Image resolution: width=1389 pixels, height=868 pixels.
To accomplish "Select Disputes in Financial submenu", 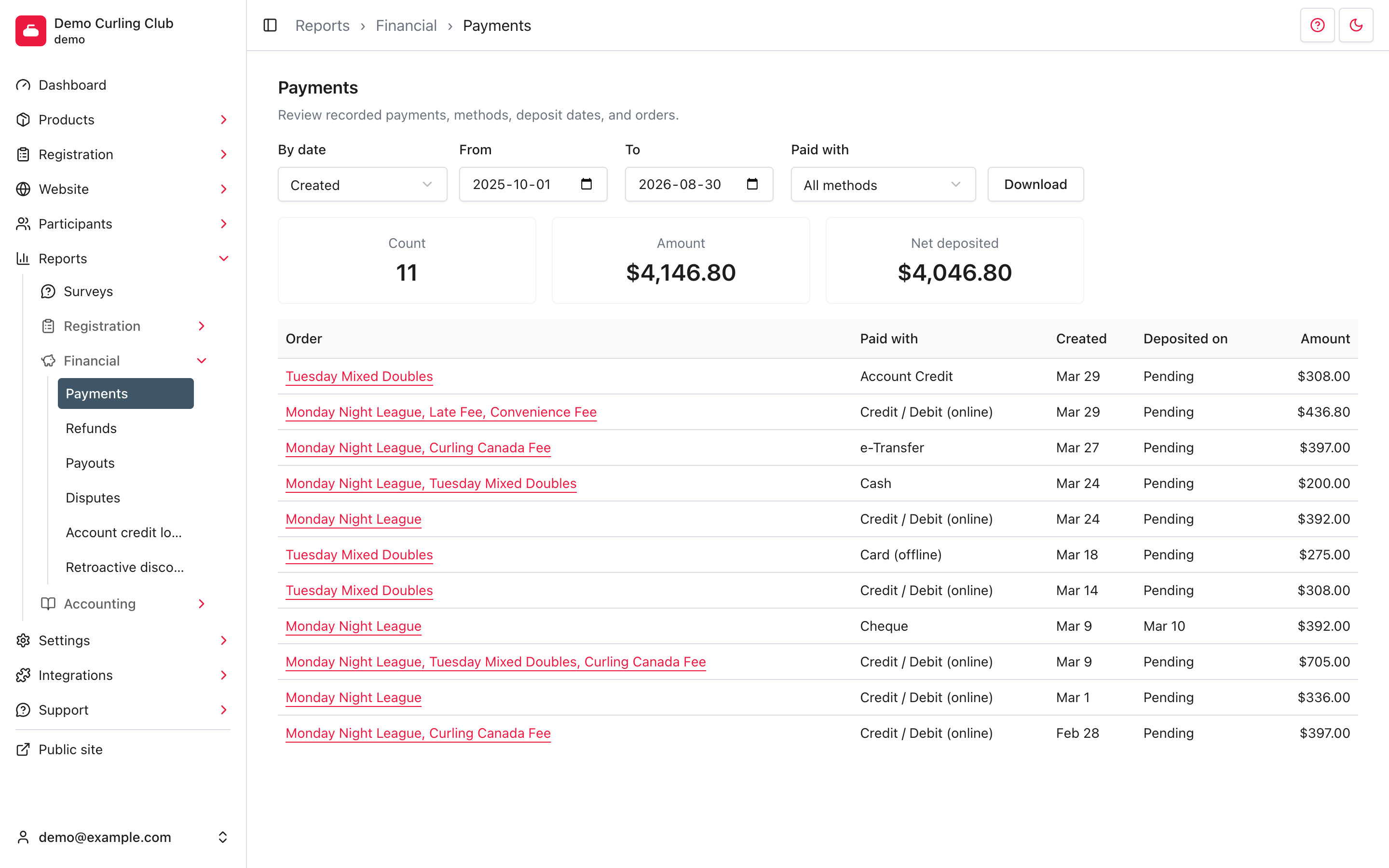I will (126, 498).
